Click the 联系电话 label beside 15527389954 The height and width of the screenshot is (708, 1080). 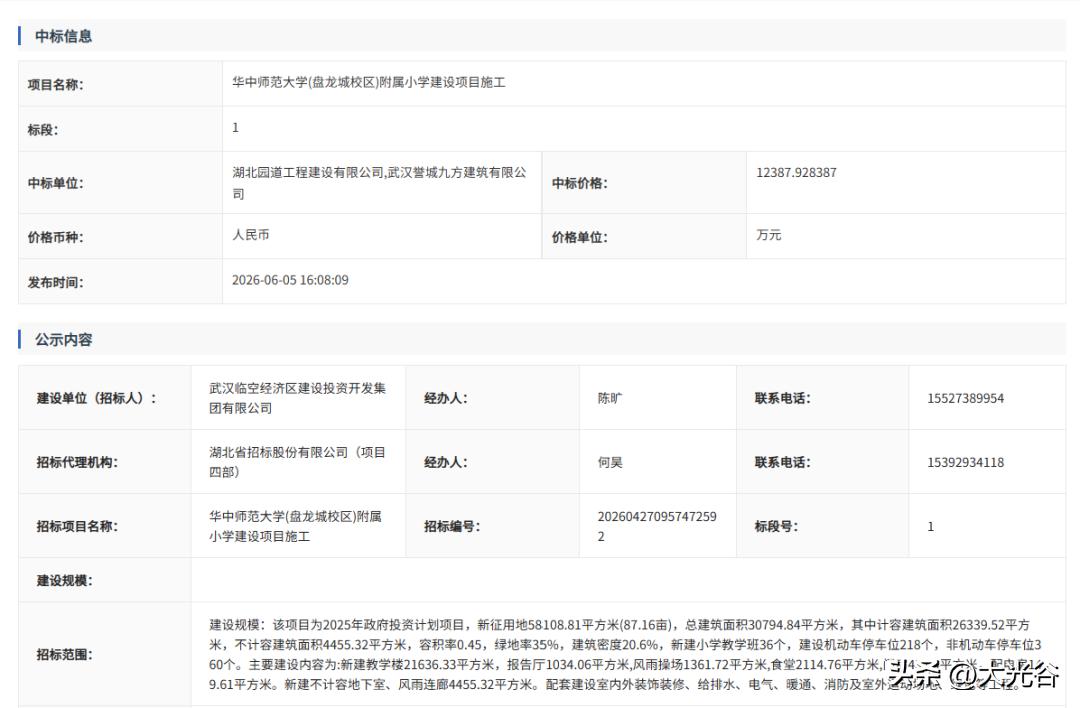[782, 398]
